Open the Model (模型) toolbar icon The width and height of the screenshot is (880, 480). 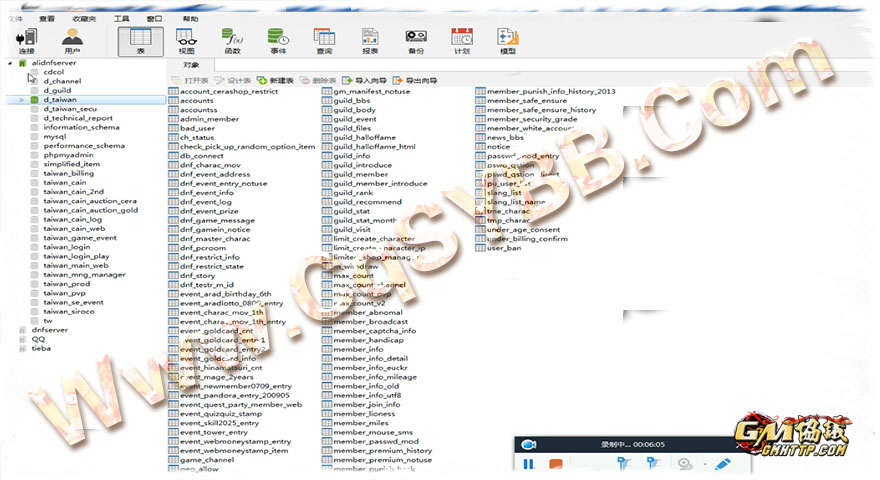click(x=508, y=41)
